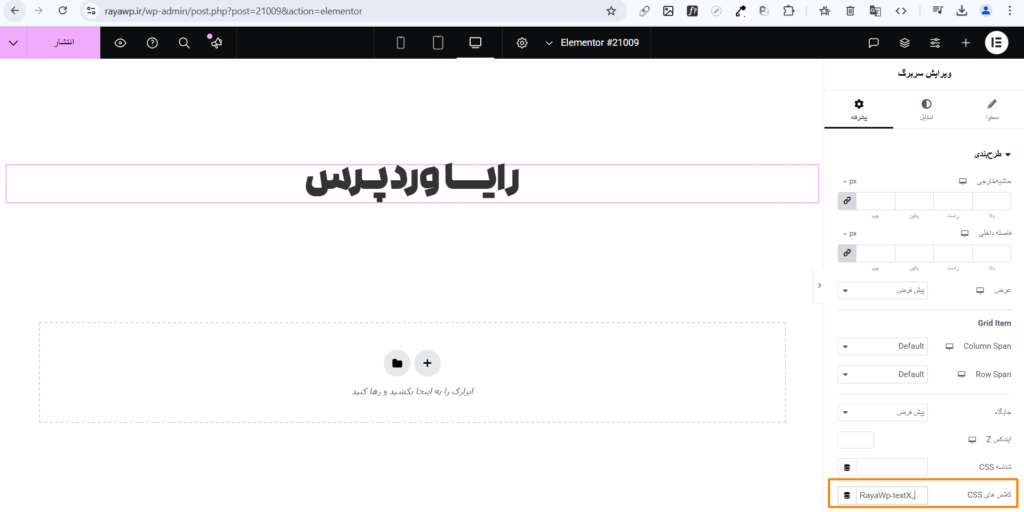Open dynamic tags icon for CSS classes

click(x=847, y=496)
